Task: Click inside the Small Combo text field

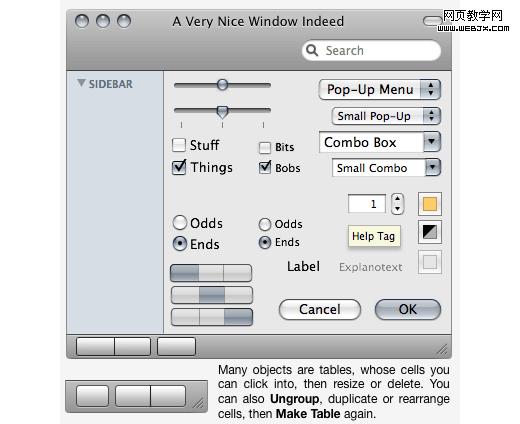Action: tap(379, 168)
